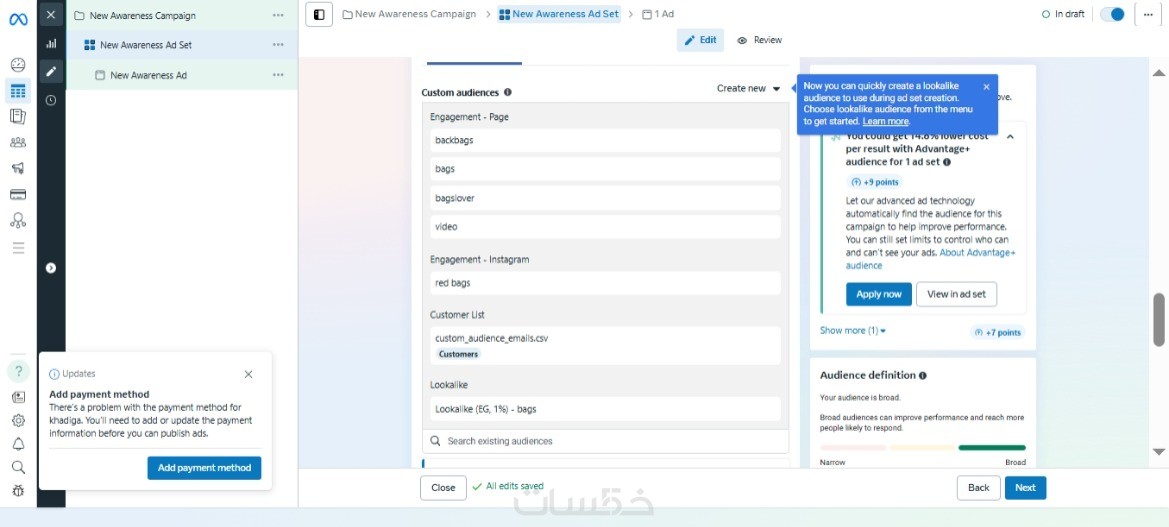This screenshot has height=527, width=1169.
Task: Go to New Awareness Ad Set breadcrumb
Action: click(558, 14)
